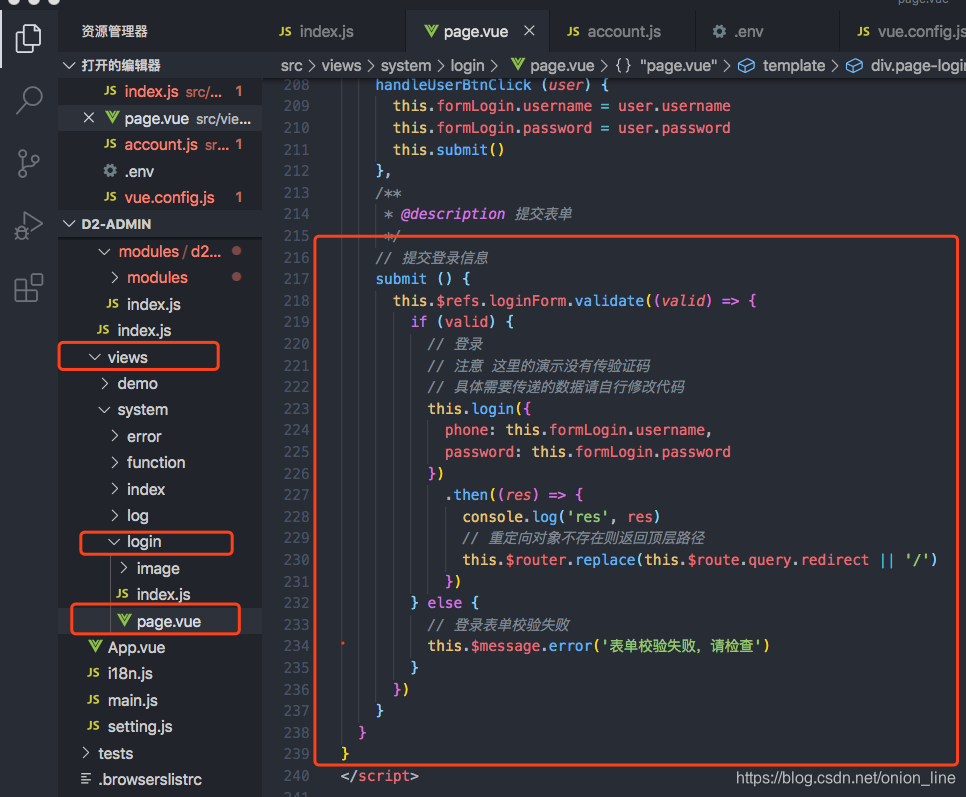This screenshot has height=797, width=966.
Task: Click the closing </script> tag on line 240
Action: [379, 776]
